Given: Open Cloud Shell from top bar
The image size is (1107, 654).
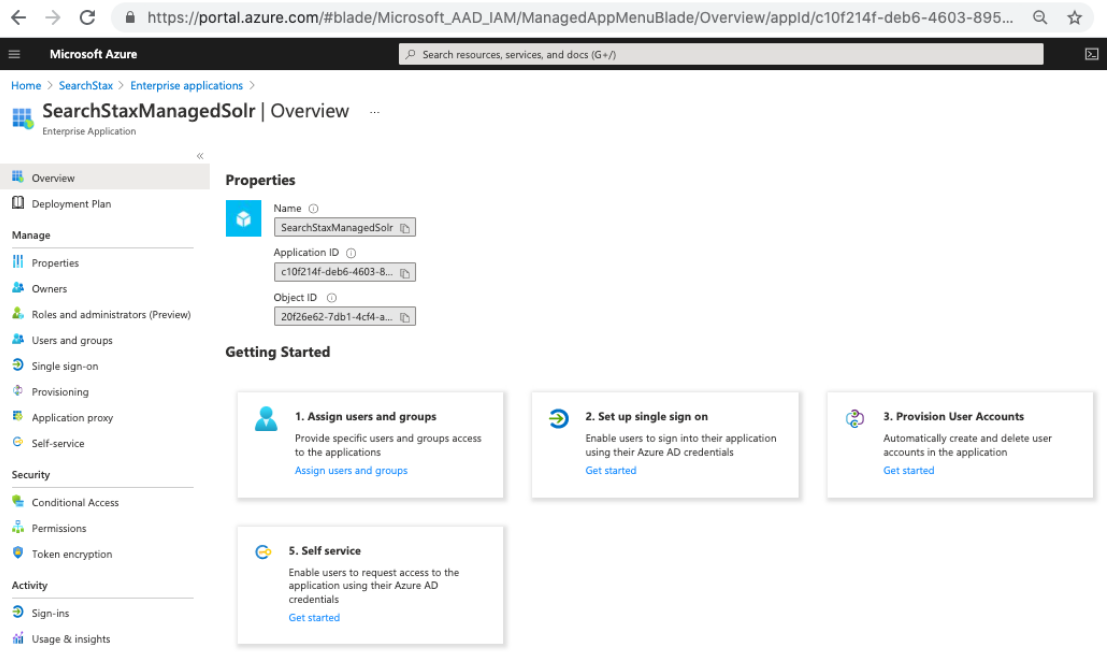Looking at the screenshot, I should (1091, 54).
